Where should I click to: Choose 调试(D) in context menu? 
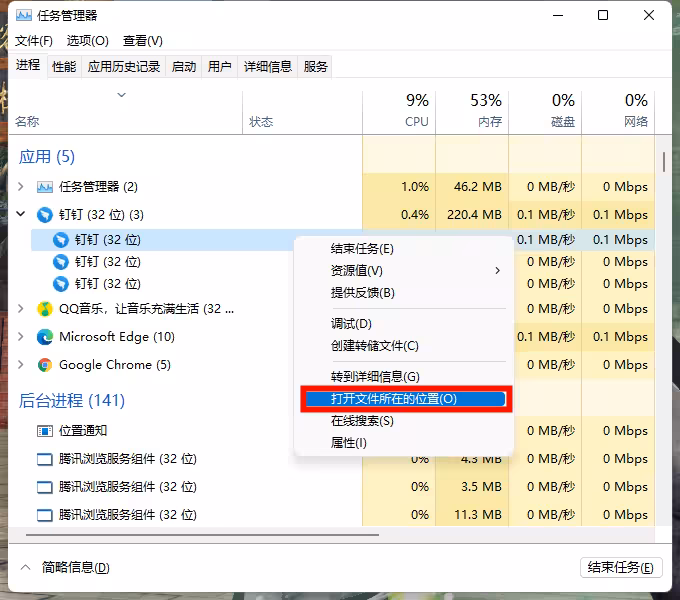404,324
